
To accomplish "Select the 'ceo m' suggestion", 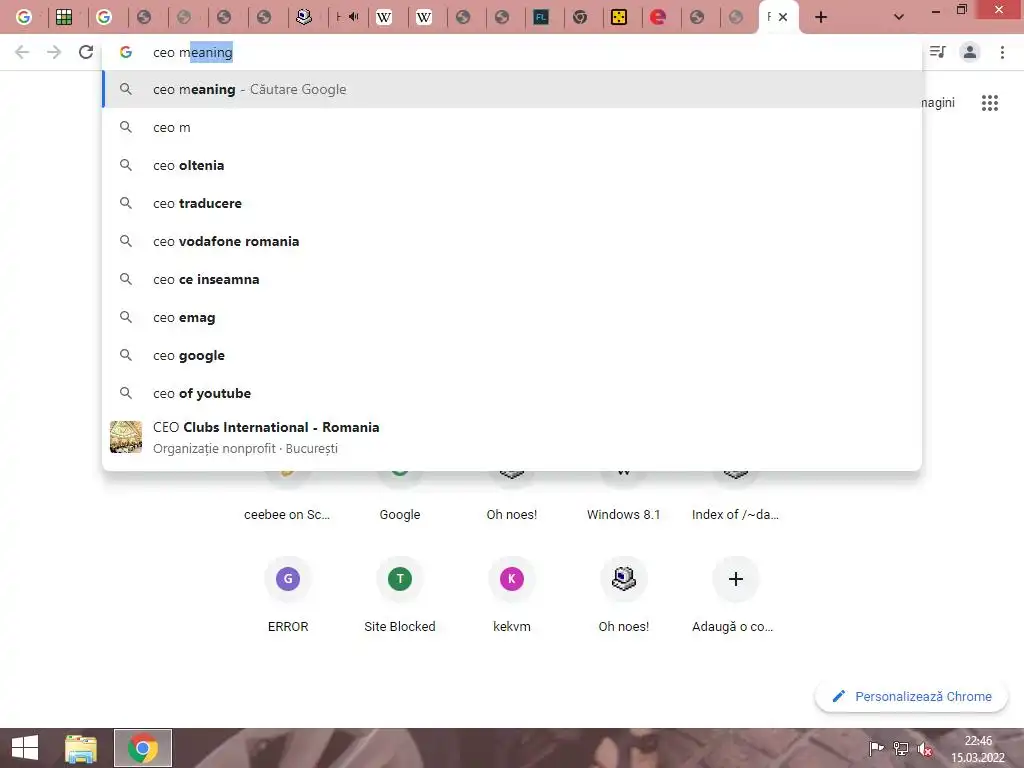I will (512, 127).
